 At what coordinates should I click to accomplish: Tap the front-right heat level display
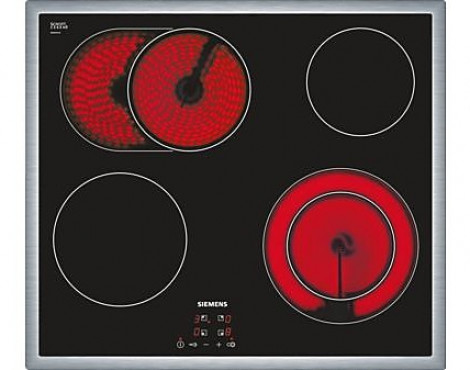click(x=228, y=332)
